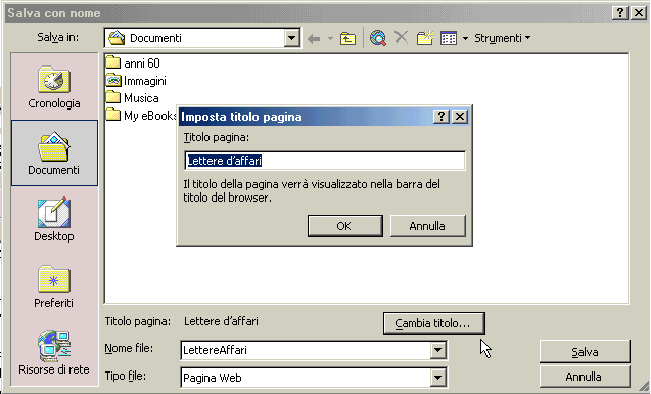Close the Salva con nome dialog
The width and height of the screenshot is (651, 394).
[x=639, y=13]
